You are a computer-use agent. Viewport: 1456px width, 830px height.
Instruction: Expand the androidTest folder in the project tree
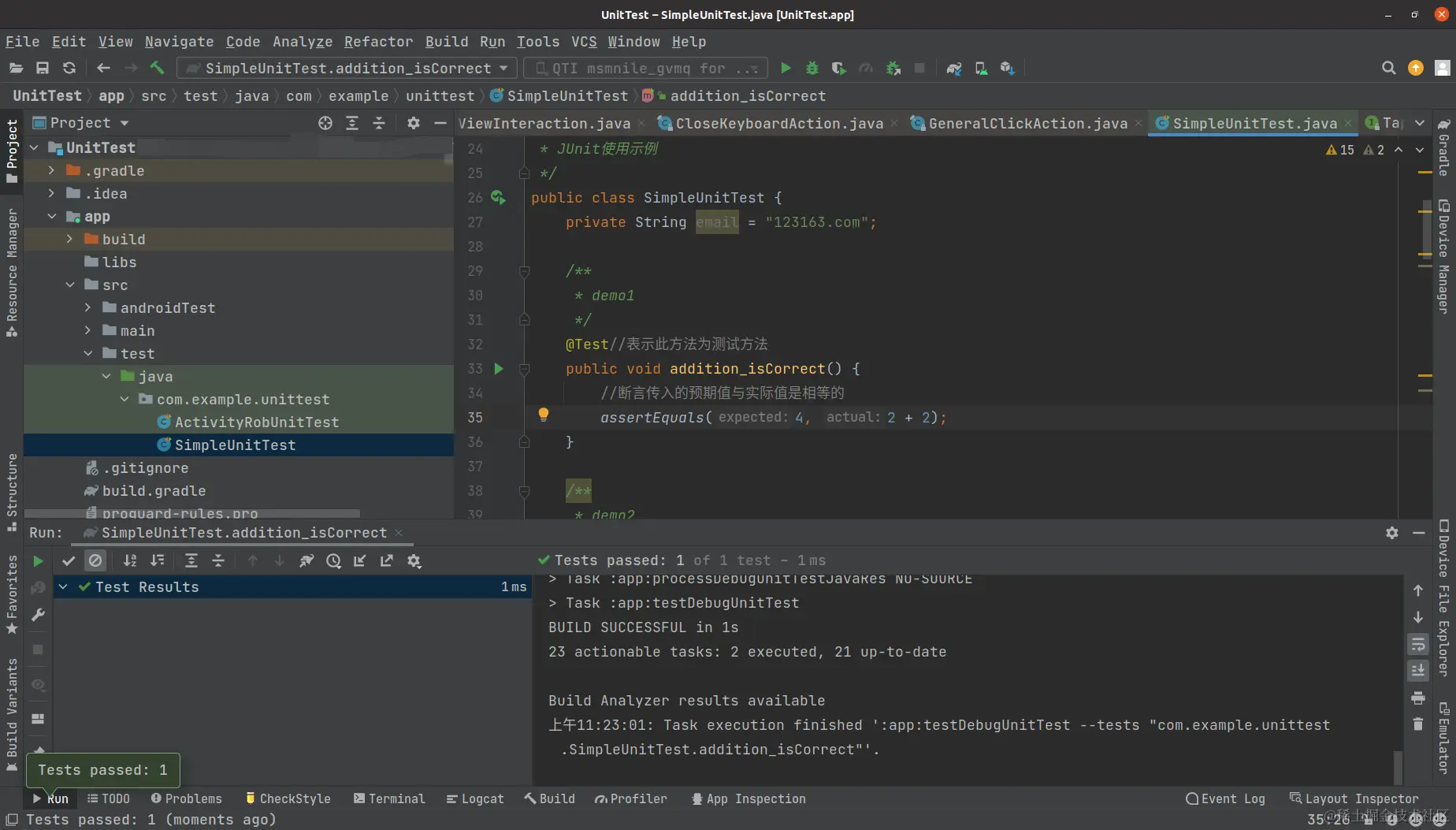[87, 307]
